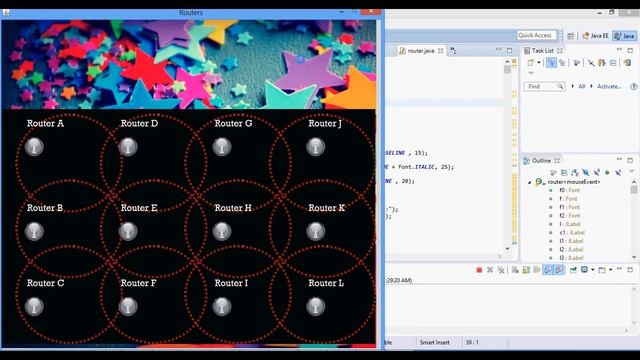The width and height of the screenshot is (640, 360).
Task: Maximize the Outline view
Action: tap(630, 160)
